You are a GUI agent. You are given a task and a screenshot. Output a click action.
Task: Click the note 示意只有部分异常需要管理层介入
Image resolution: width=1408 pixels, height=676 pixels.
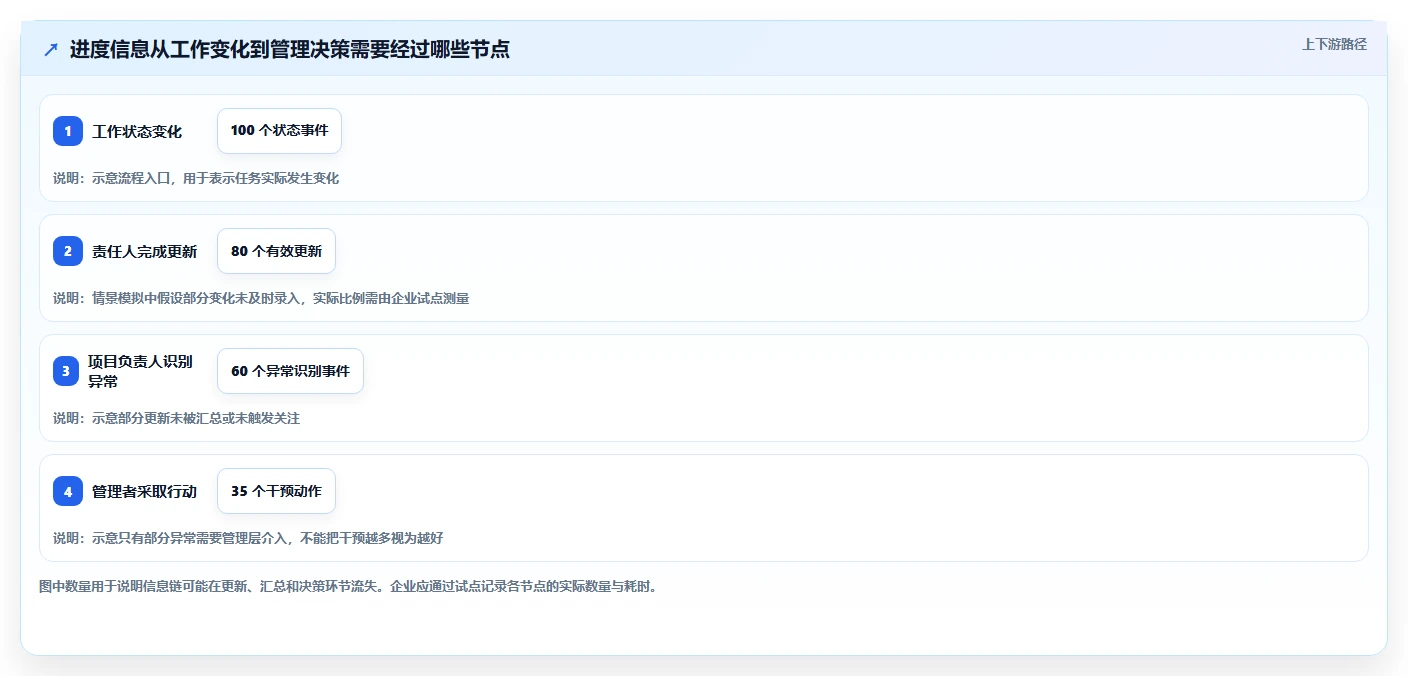click(x=248, y=538)
